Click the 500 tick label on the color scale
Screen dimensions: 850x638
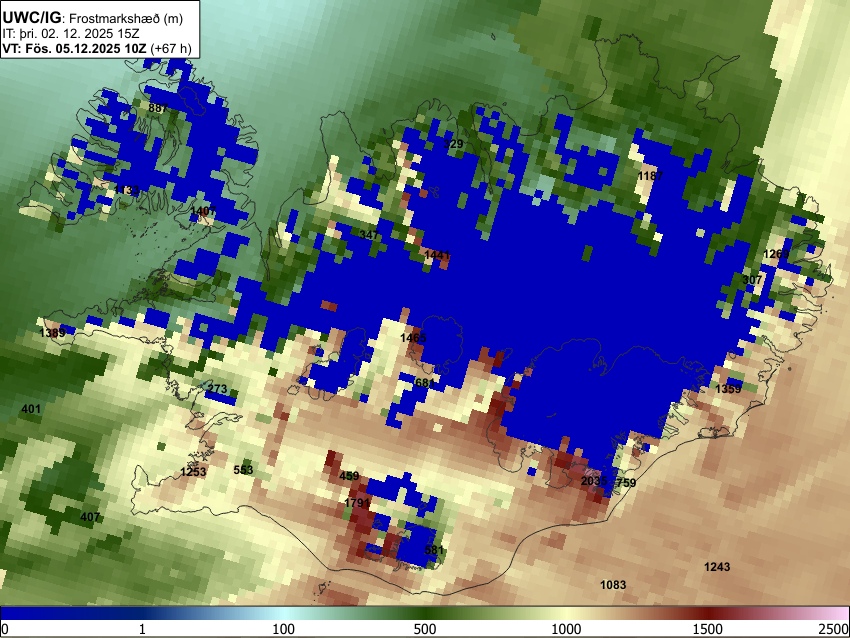point(424,629)
